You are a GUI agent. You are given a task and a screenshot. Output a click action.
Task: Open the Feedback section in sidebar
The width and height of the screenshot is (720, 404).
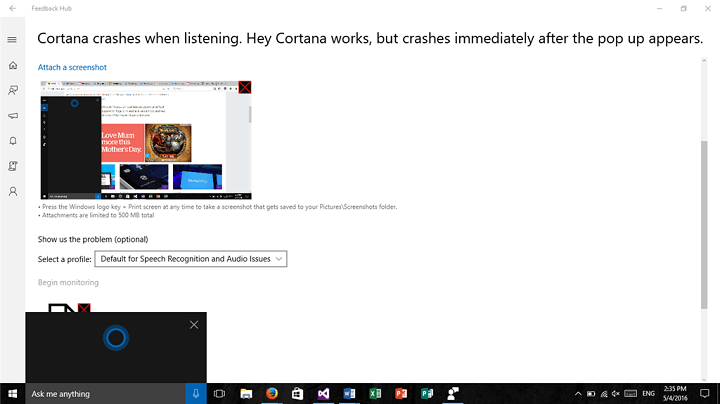pos(13,90)
